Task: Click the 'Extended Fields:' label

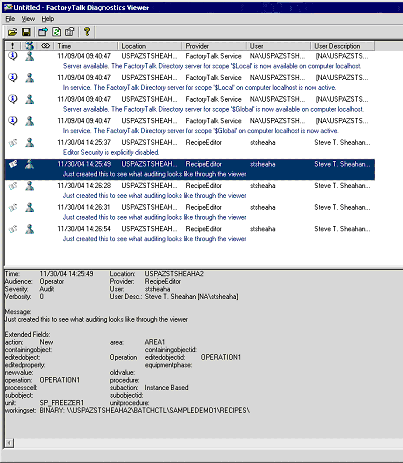Action: click(x=28, y=334)
